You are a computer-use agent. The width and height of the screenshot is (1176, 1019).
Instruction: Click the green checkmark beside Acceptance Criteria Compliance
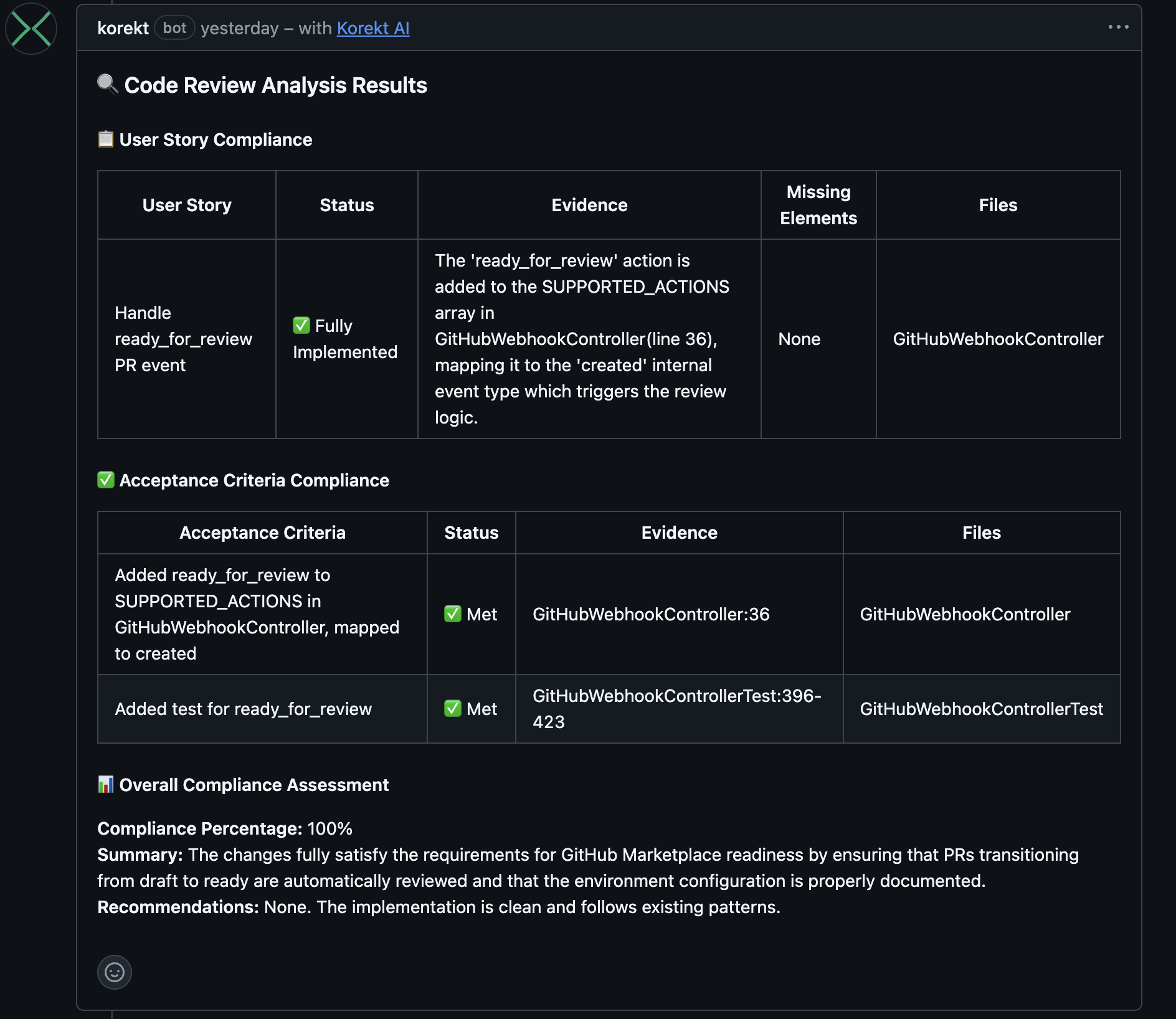tap(105, 480)
